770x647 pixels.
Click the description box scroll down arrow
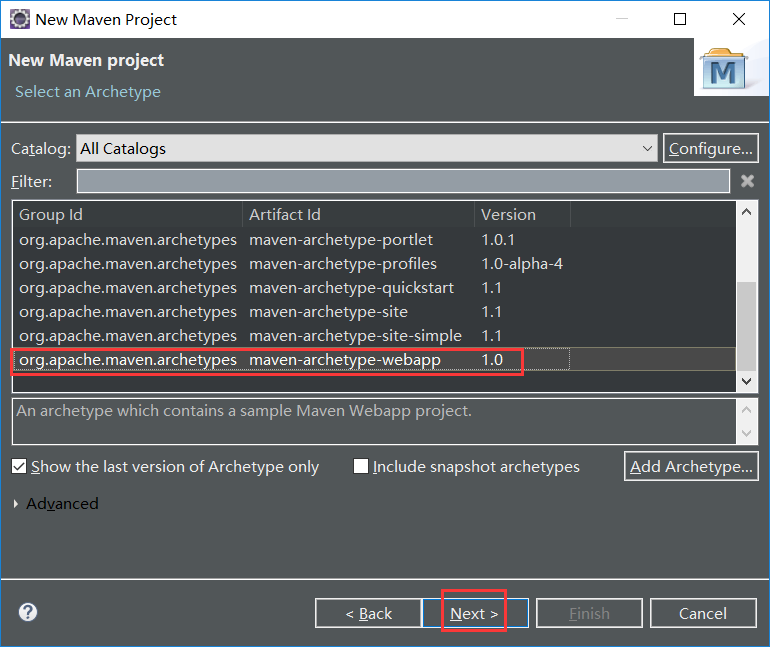click(746, 433)
